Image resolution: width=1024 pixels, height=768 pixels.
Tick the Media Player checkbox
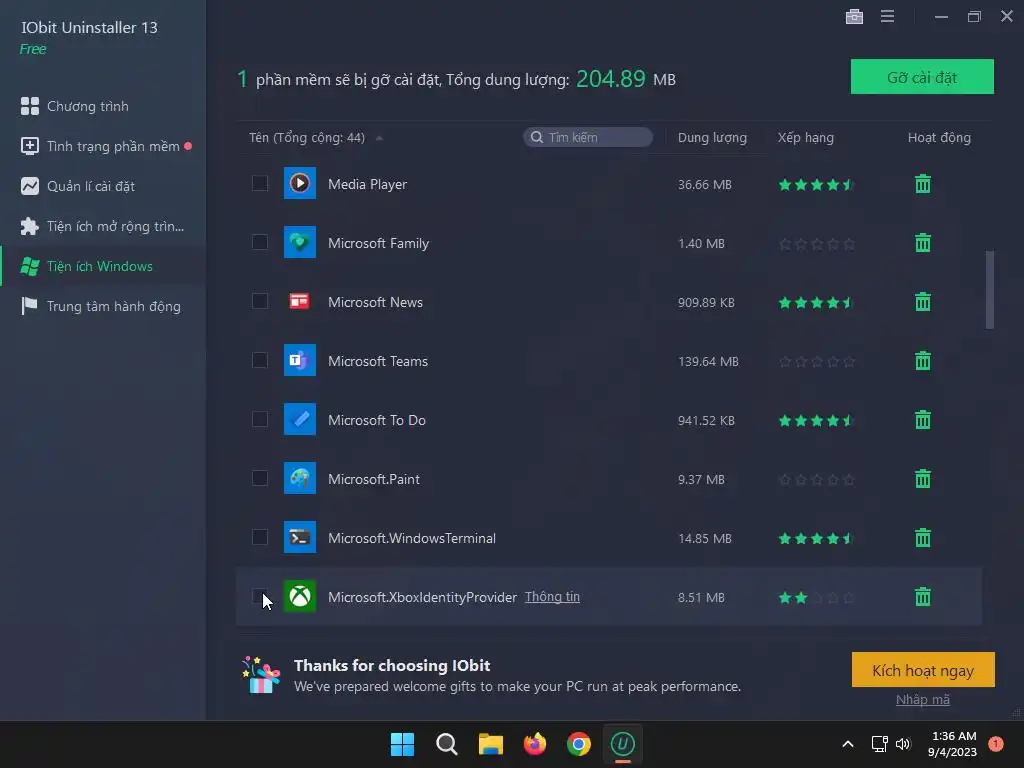(260, 183)
